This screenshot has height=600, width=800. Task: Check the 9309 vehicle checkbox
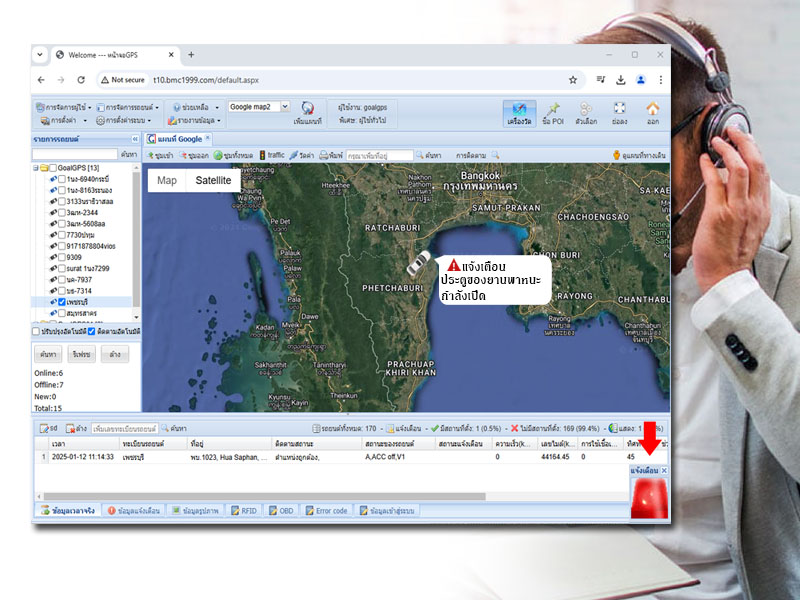tap(62, 257)
